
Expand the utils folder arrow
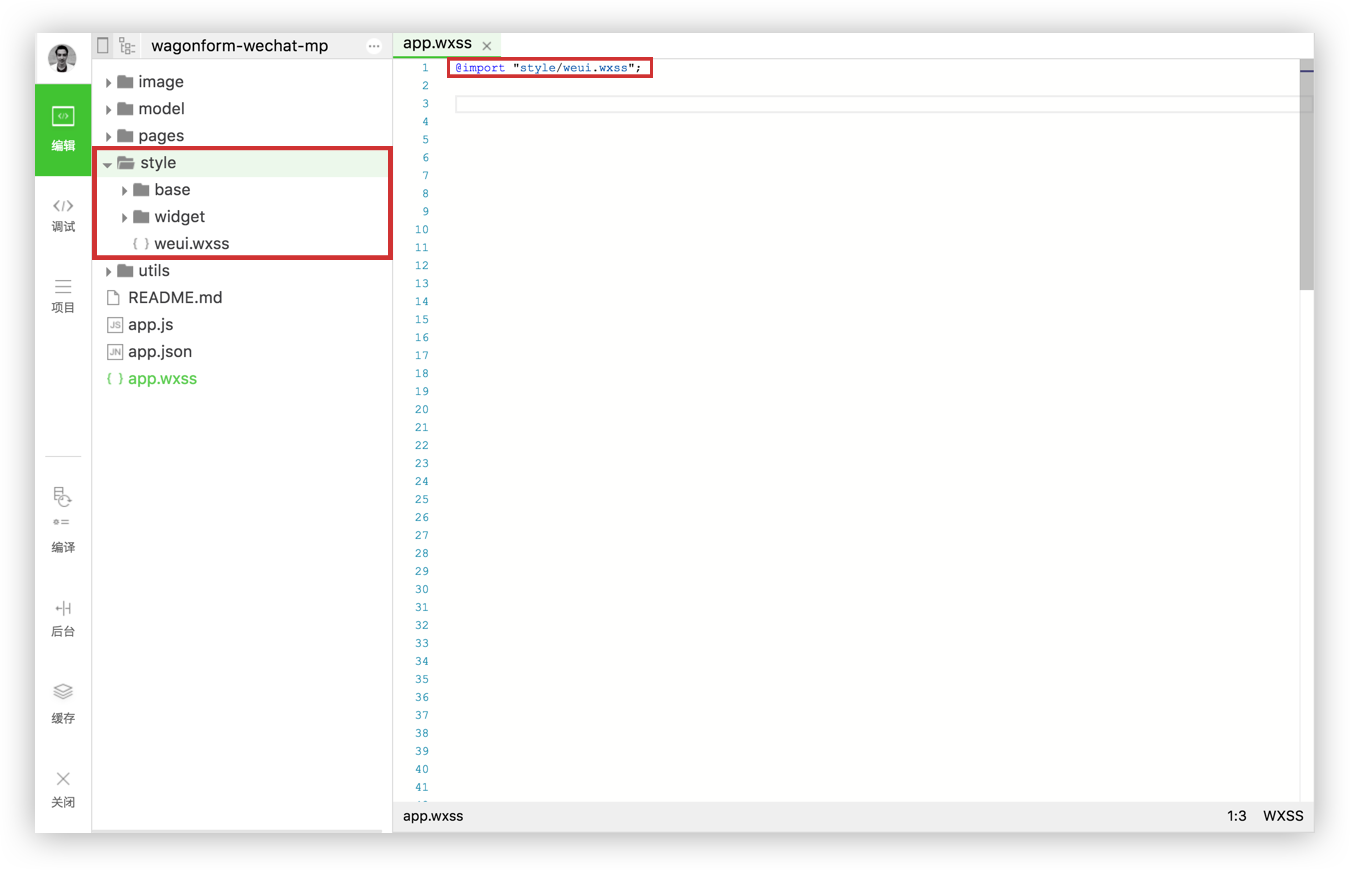pos(109,271)
